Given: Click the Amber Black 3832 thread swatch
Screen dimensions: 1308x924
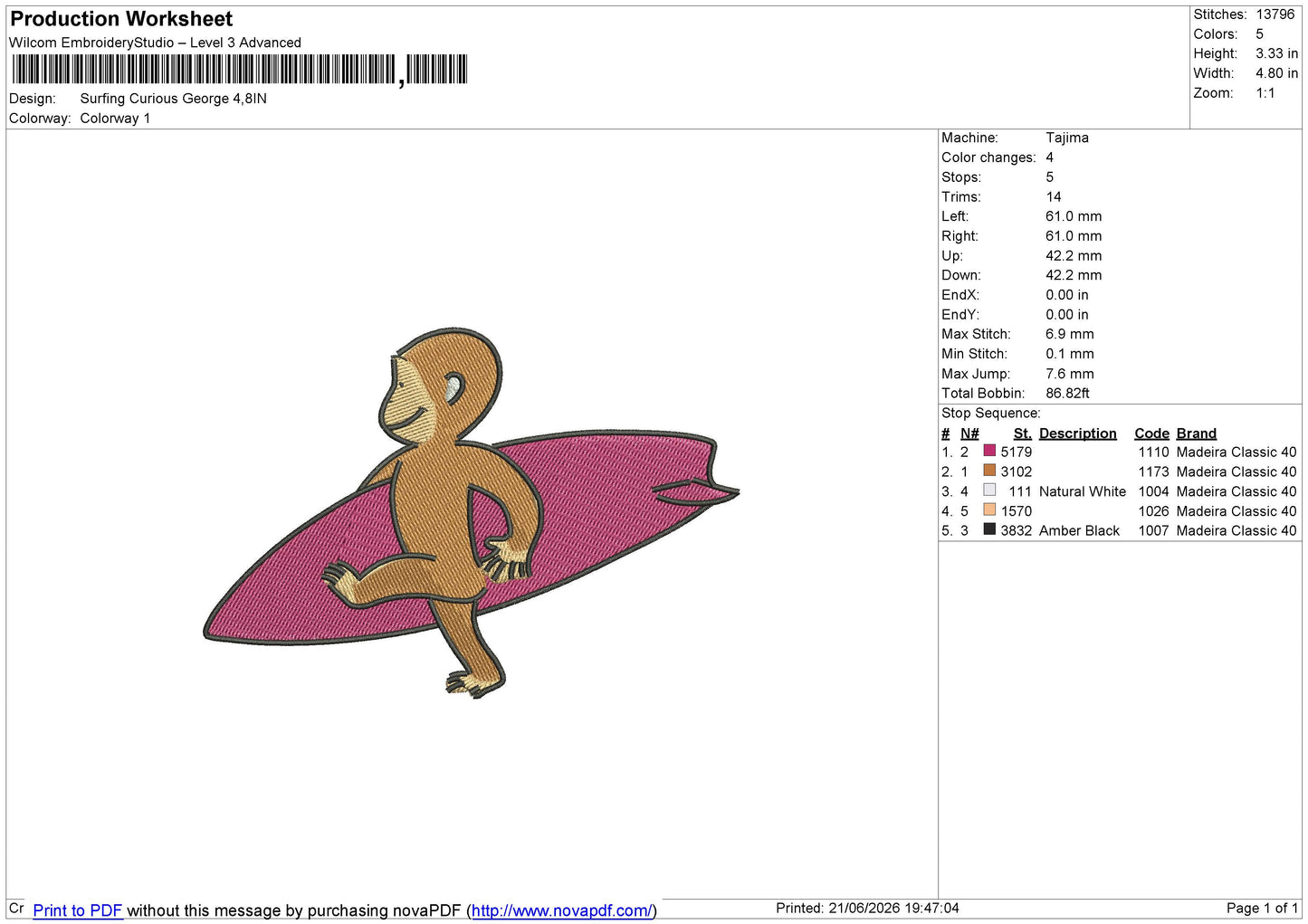Looking at the screenshot, I should point(989,530).
